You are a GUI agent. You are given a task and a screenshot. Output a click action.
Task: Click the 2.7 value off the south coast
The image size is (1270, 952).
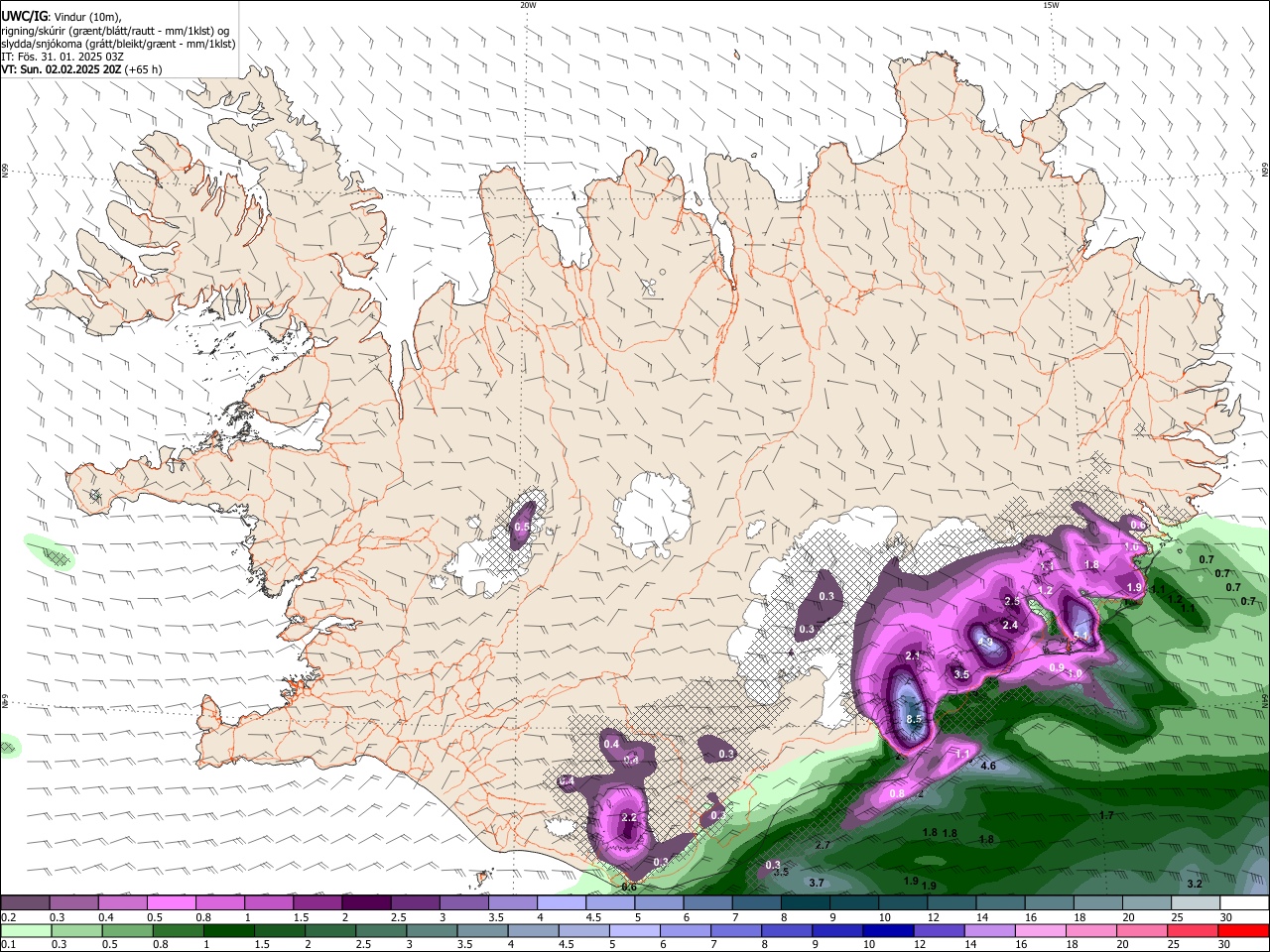click(x=822, y=845)
